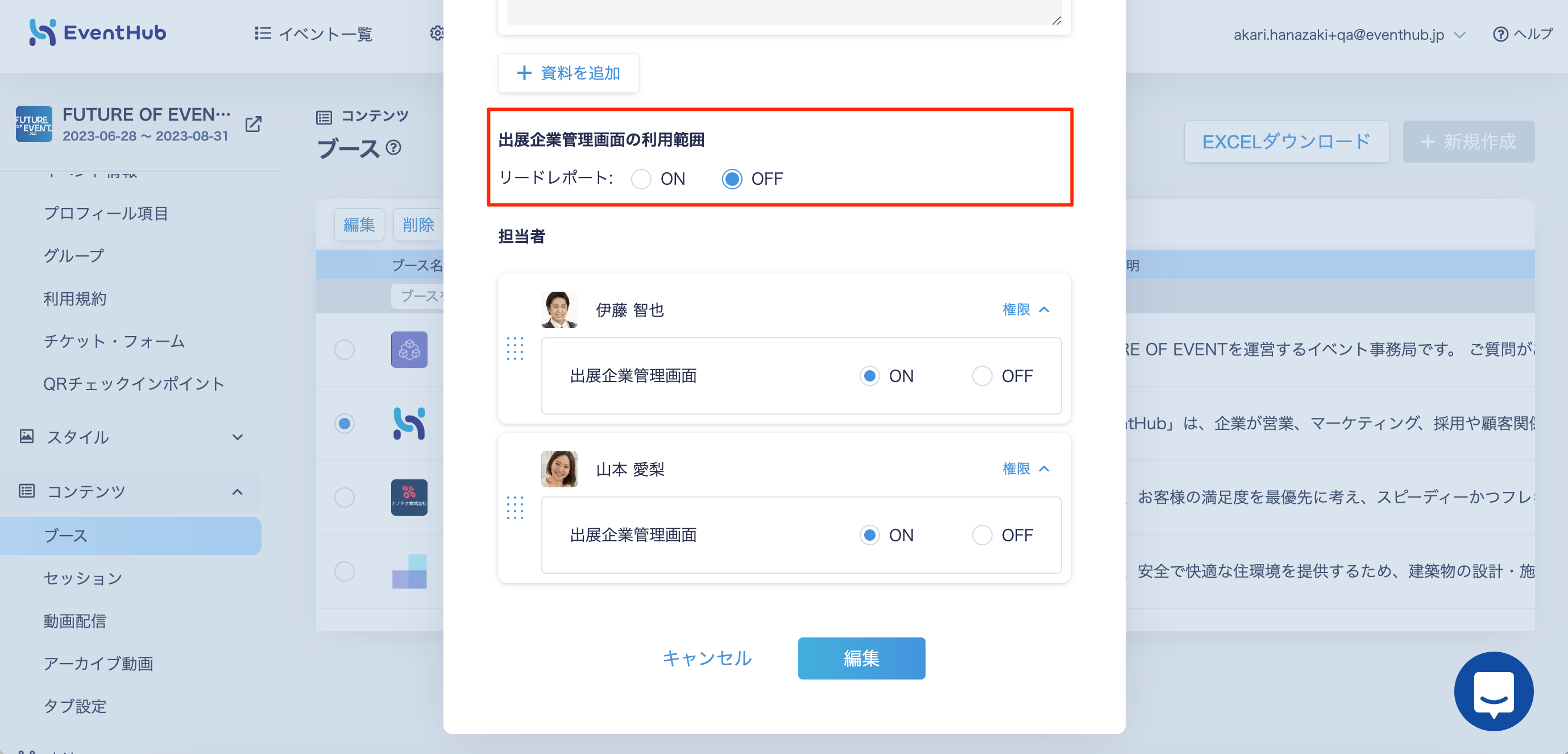Open the account email dropdown
Viewport: 1568px width, 754px height.
click(1349, 35)
